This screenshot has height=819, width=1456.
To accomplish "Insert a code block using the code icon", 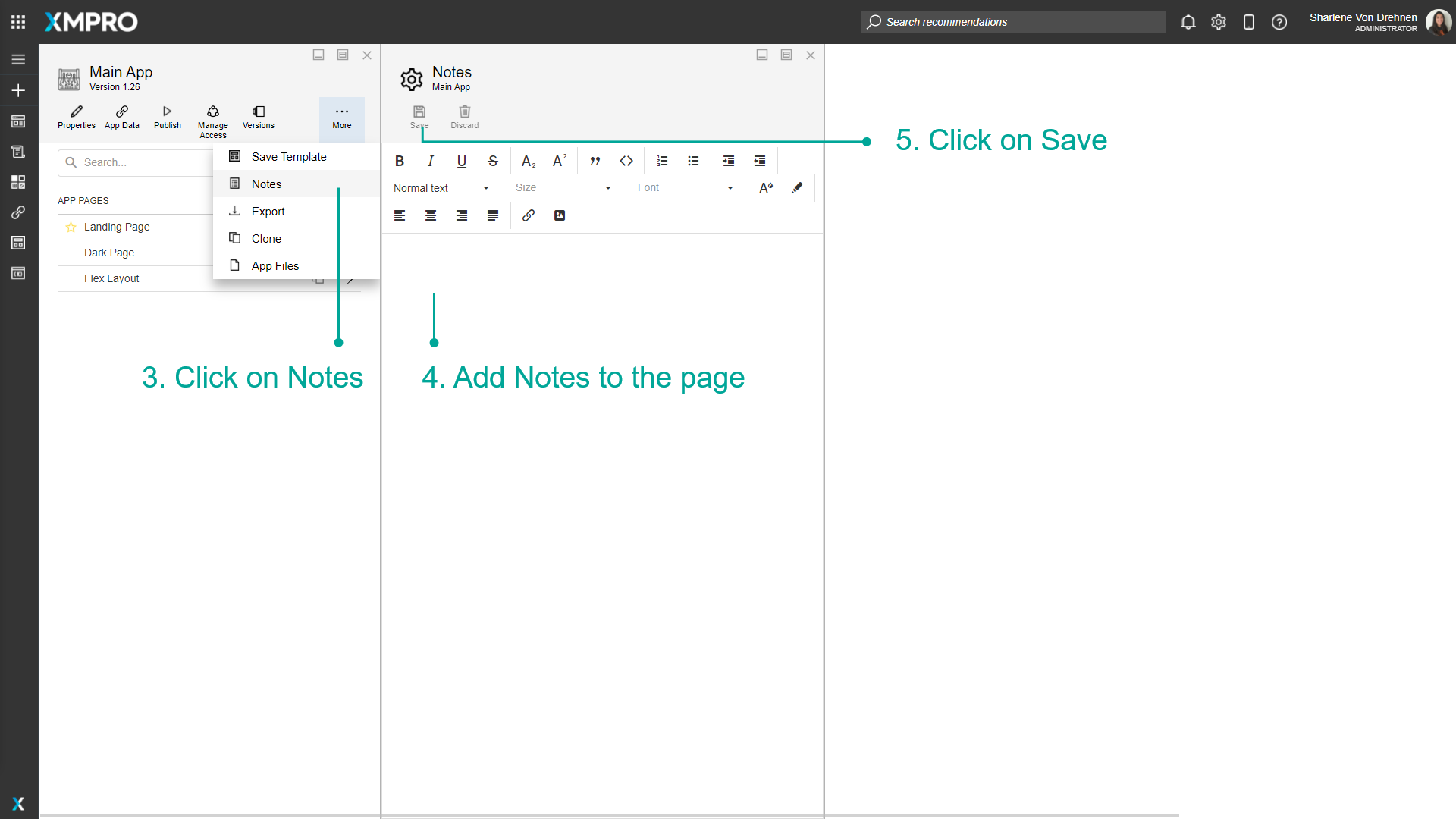I will 626,161.
